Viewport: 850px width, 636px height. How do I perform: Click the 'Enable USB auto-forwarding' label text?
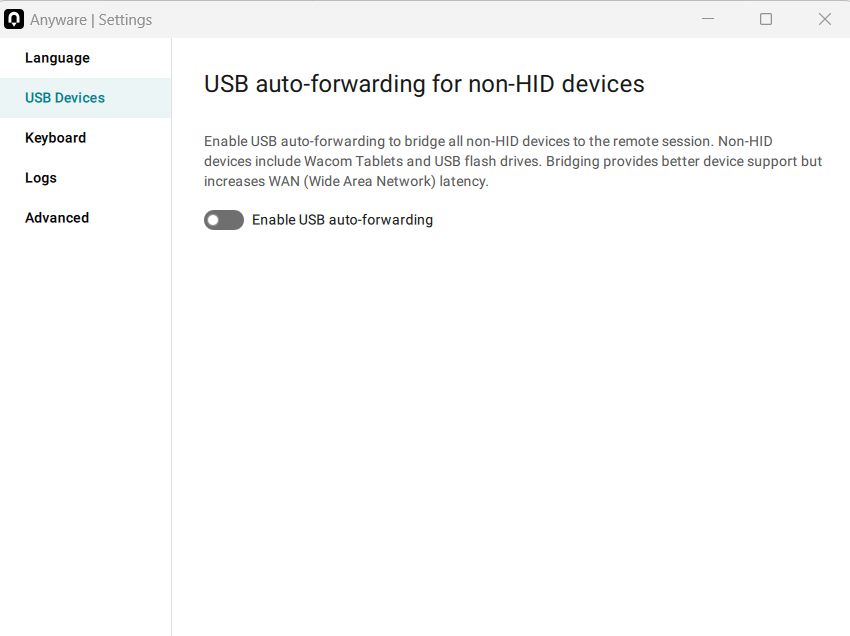342,220
